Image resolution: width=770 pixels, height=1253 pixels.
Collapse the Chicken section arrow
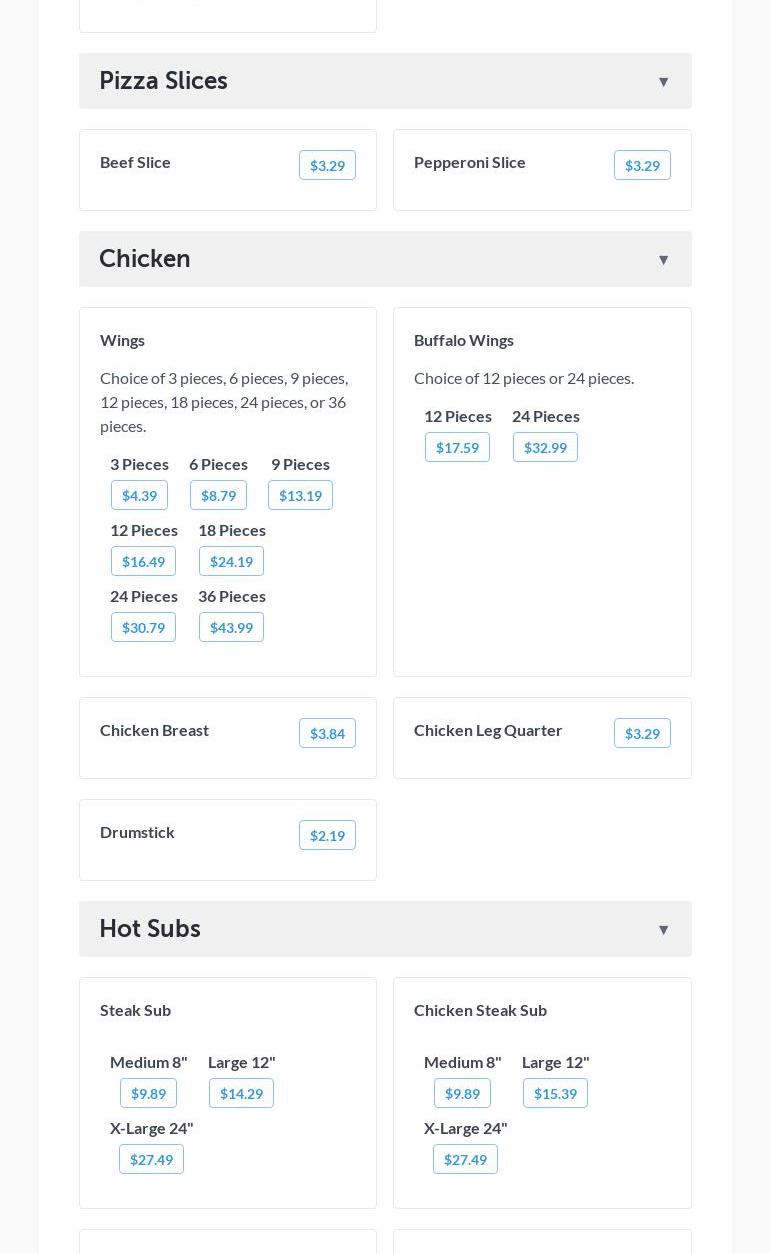click(663, 260)
